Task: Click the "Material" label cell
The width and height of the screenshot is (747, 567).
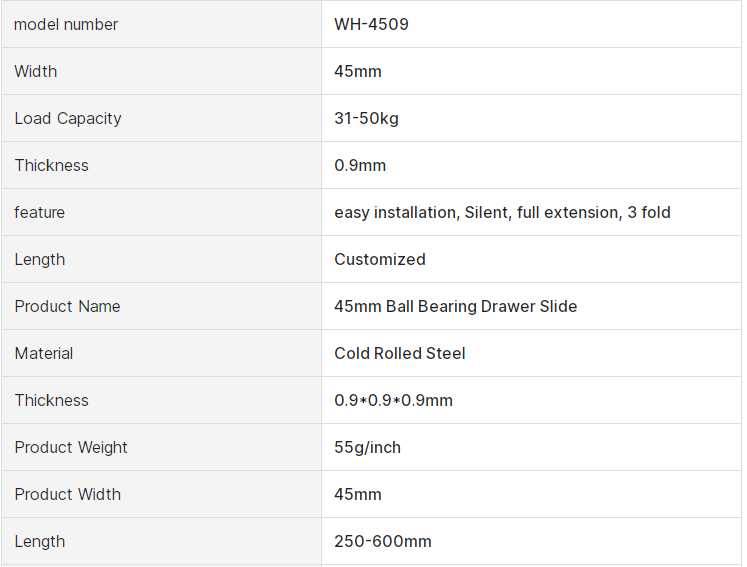Action: [x=44, y=353]
